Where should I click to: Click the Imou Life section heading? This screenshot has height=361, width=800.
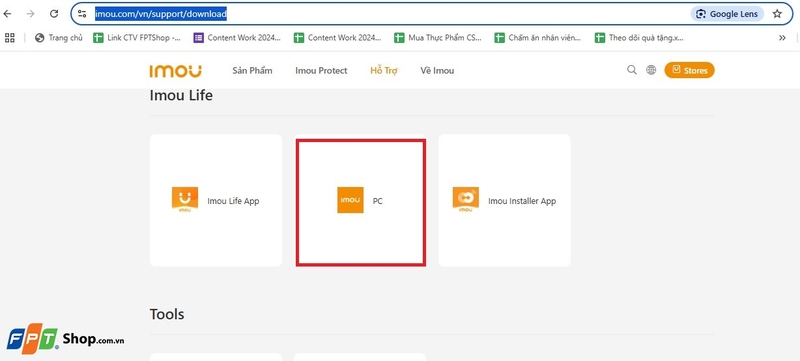coord(181,95)
